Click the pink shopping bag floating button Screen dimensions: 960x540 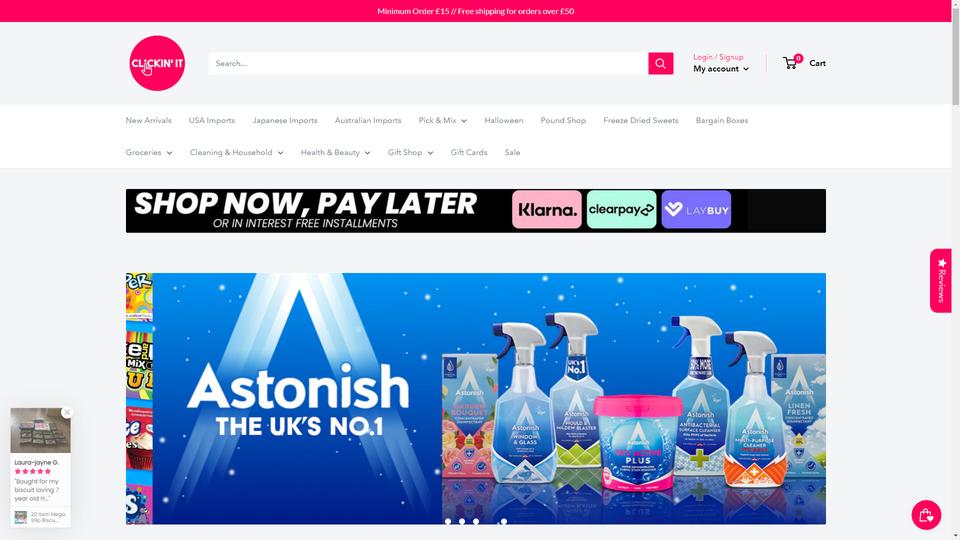926,514
